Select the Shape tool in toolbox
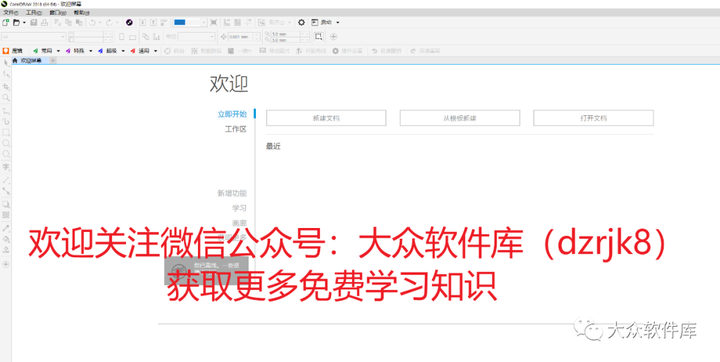The image size is (720, 362). tap(6, 74)
